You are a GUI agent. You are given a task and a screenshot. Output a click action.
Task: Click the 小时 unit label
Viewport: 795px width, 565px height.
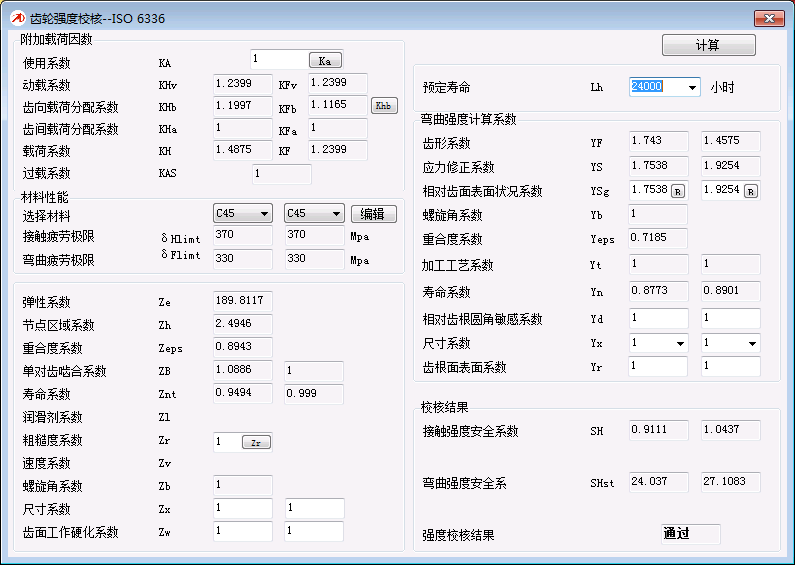pos(722,88)
